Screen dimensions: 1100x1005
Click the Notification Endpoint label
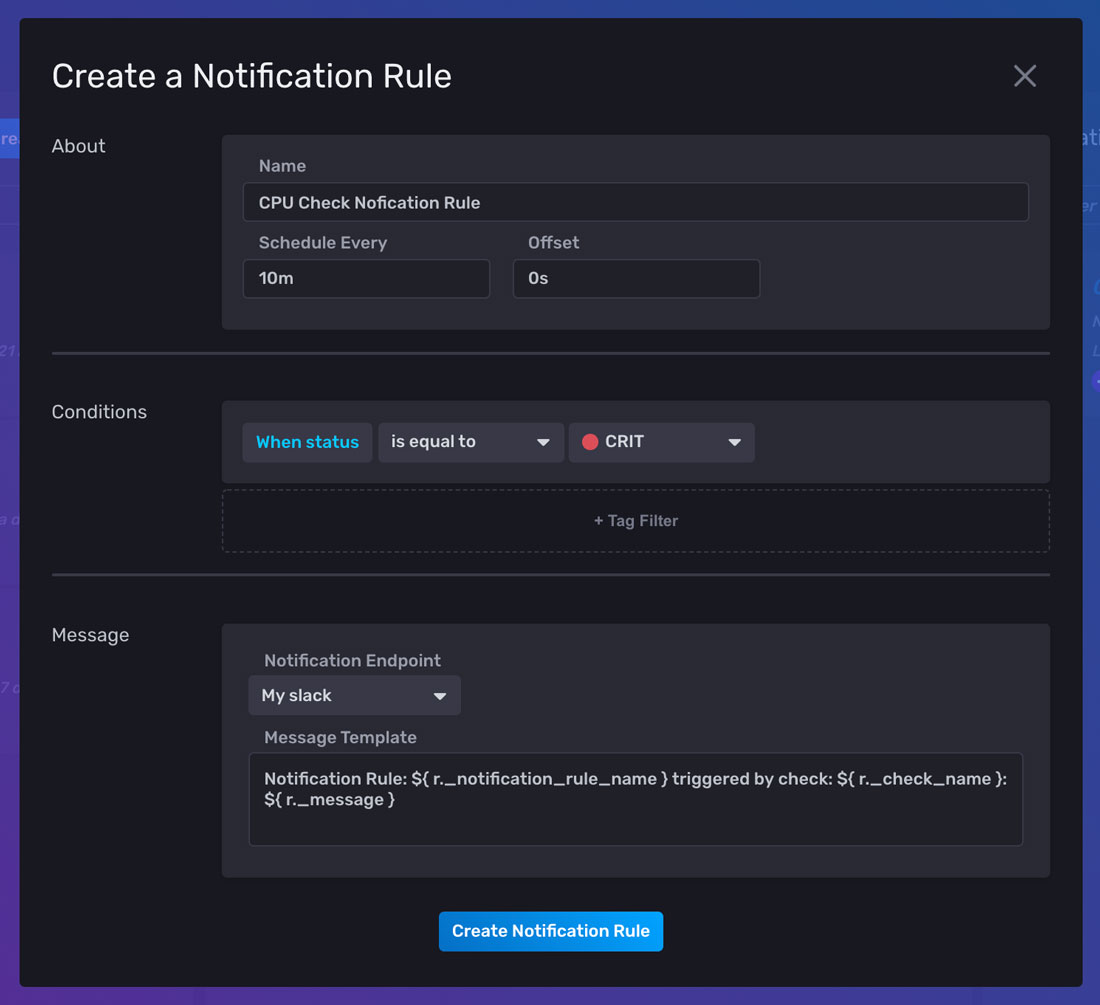pos(352,660)
